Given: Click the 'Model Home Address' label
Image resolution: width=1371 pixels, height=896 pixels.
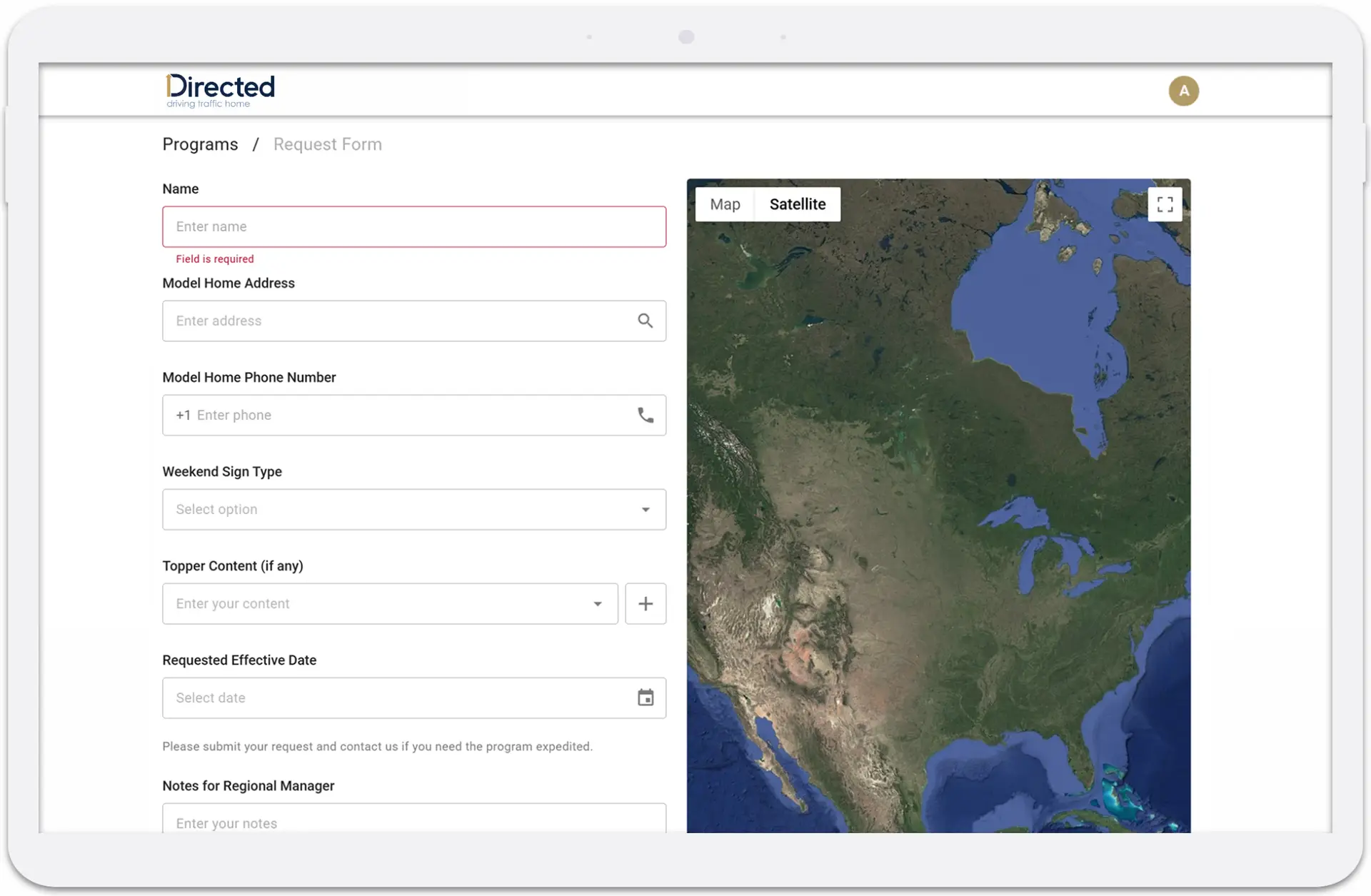Looking at the screenshot, I should tap(228, 283).
